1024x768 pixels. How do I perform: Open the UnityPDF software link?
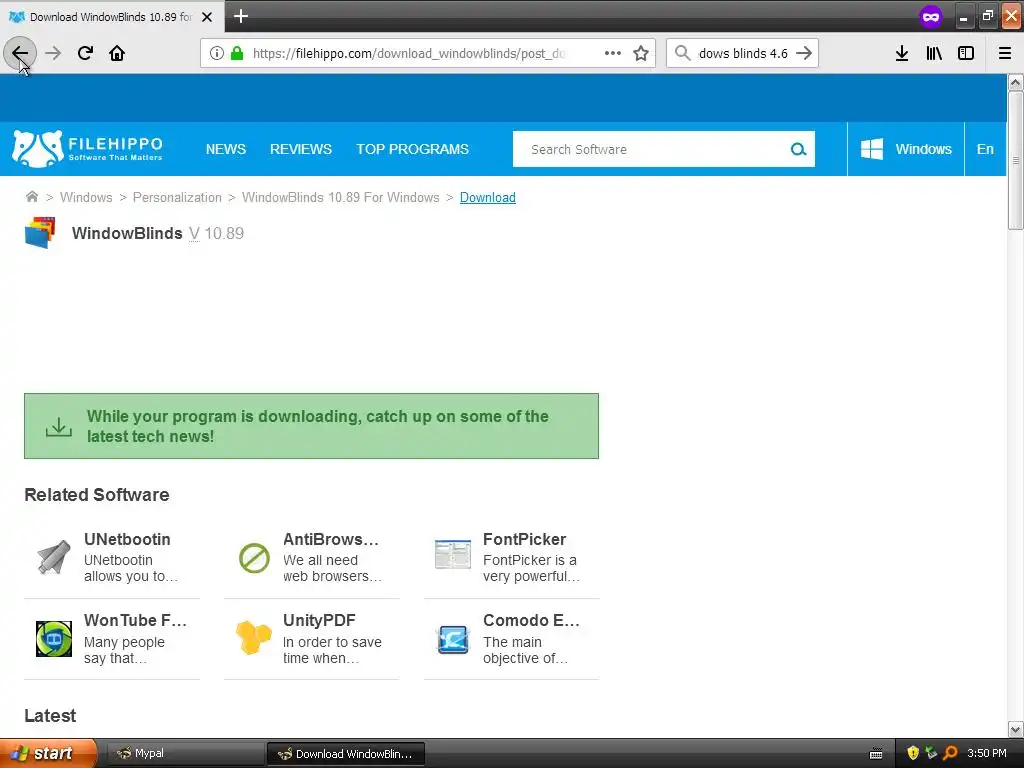click(x=319, y=620)
